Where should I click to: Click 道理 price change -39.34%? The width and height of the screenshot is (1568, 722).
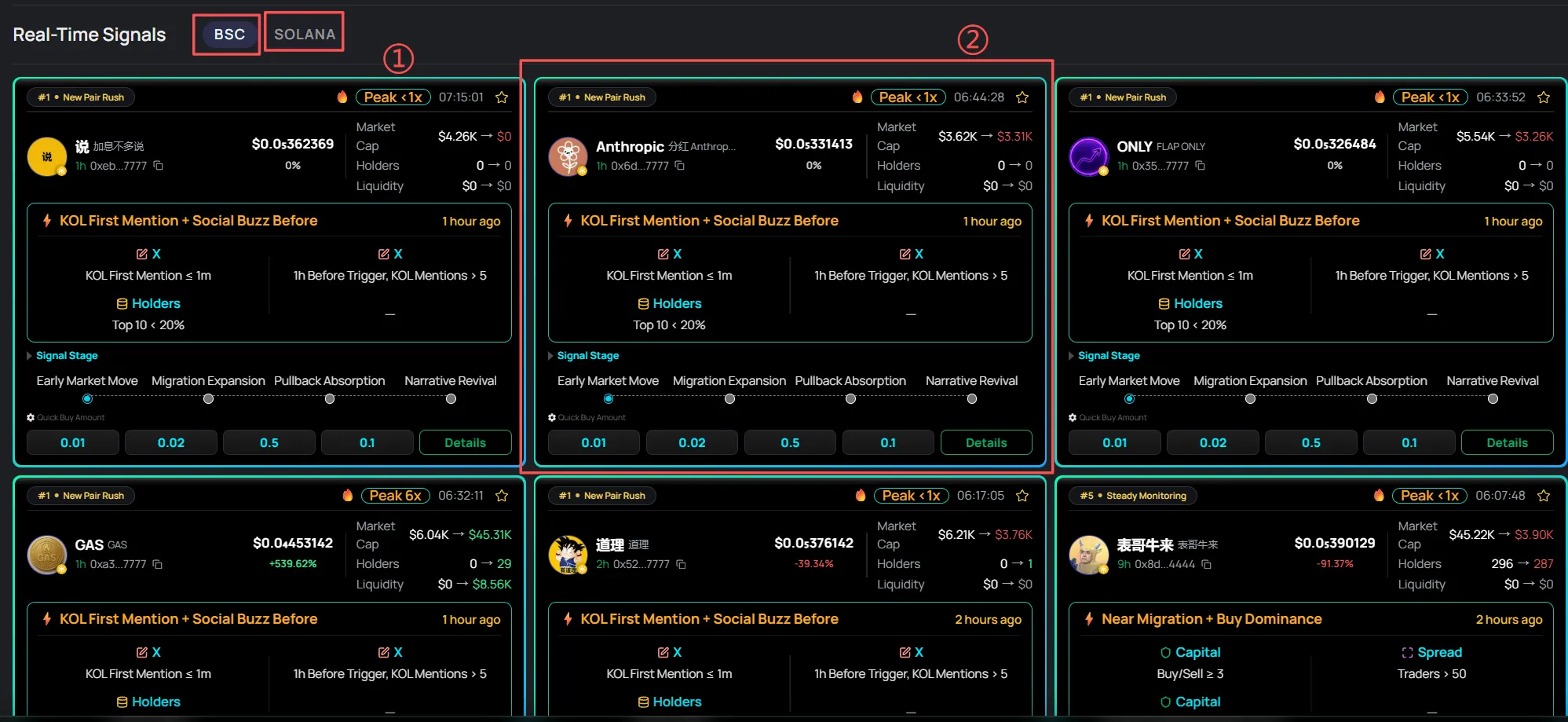(813, 564)
